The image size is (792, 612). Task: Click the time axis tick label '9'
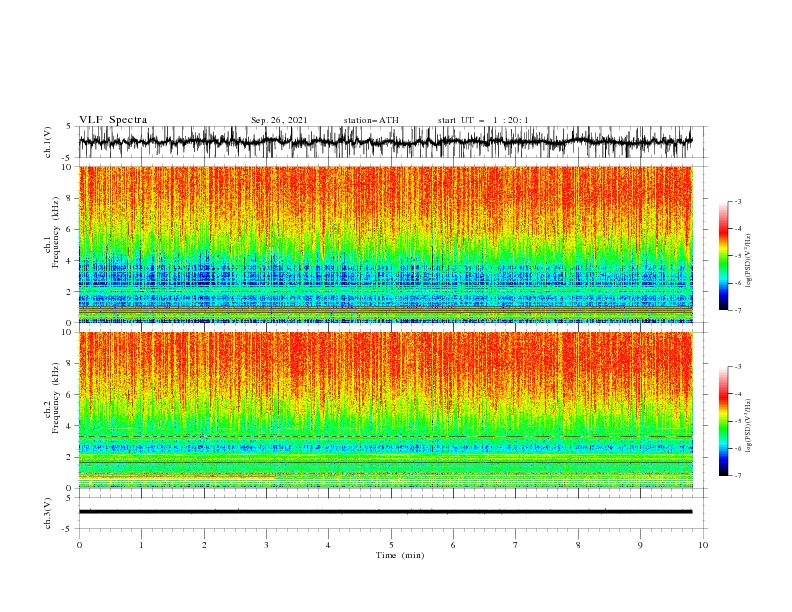pos(640,545)
